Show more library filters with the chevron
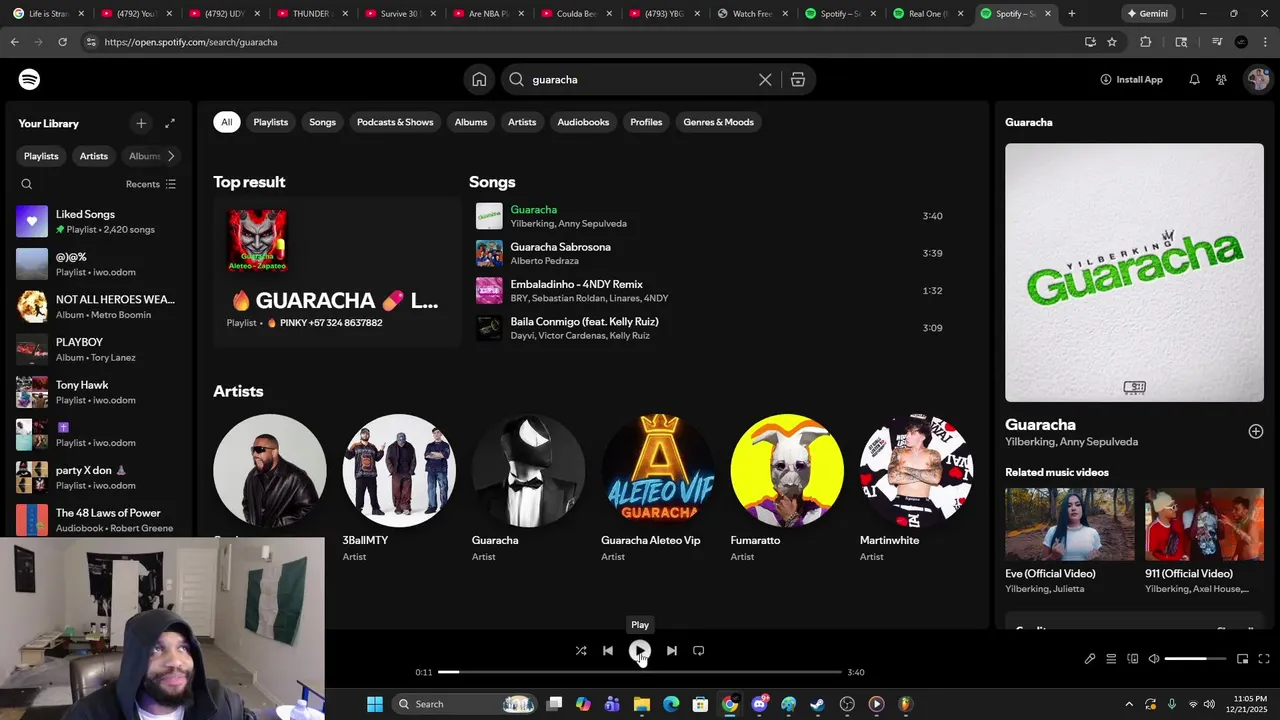The height and width of the screenshot is (720, 1280). (x=171, y=156)
